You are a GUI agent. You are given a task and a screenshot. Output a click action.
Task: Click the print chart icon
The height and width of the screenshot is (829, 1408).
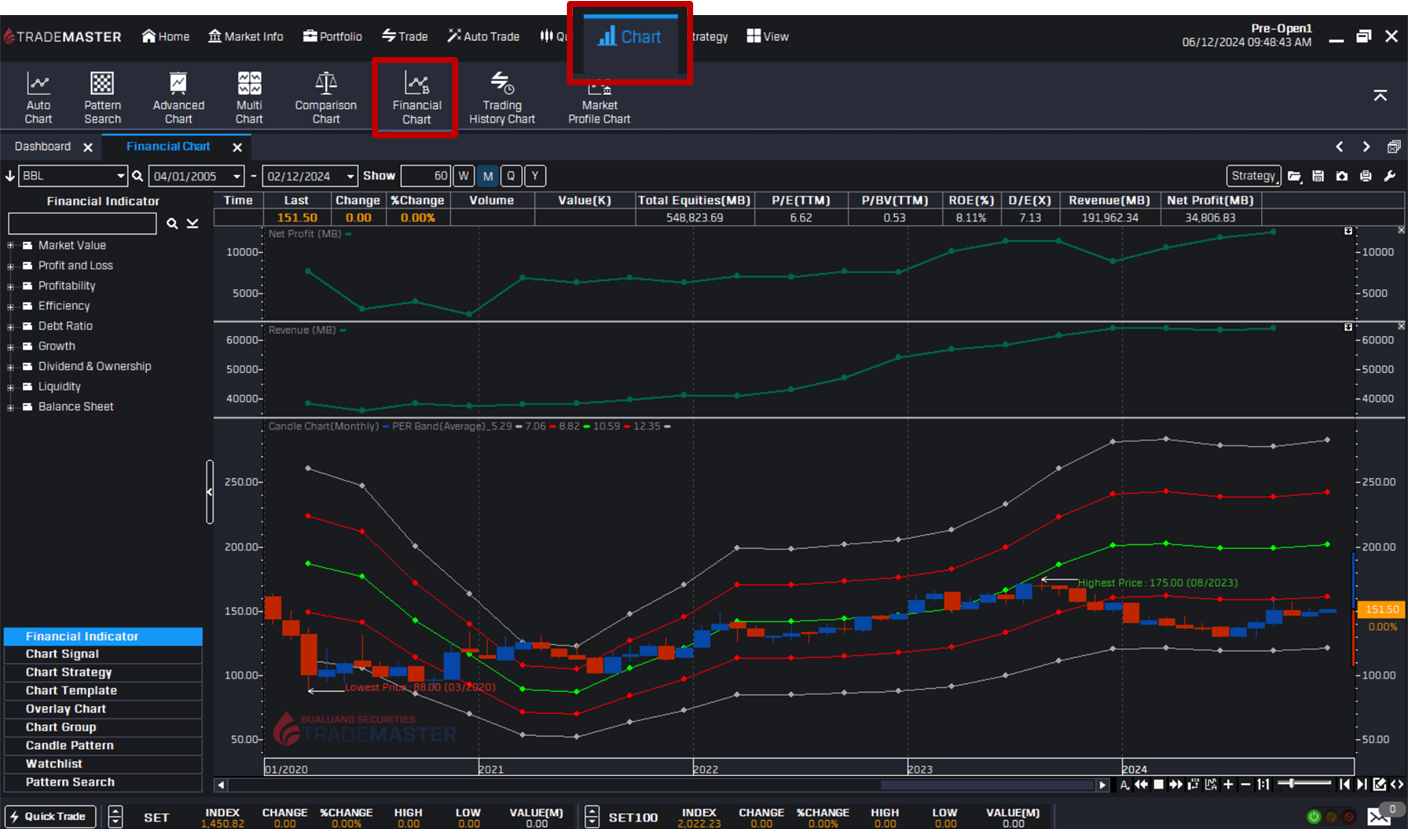[1366, 176]
